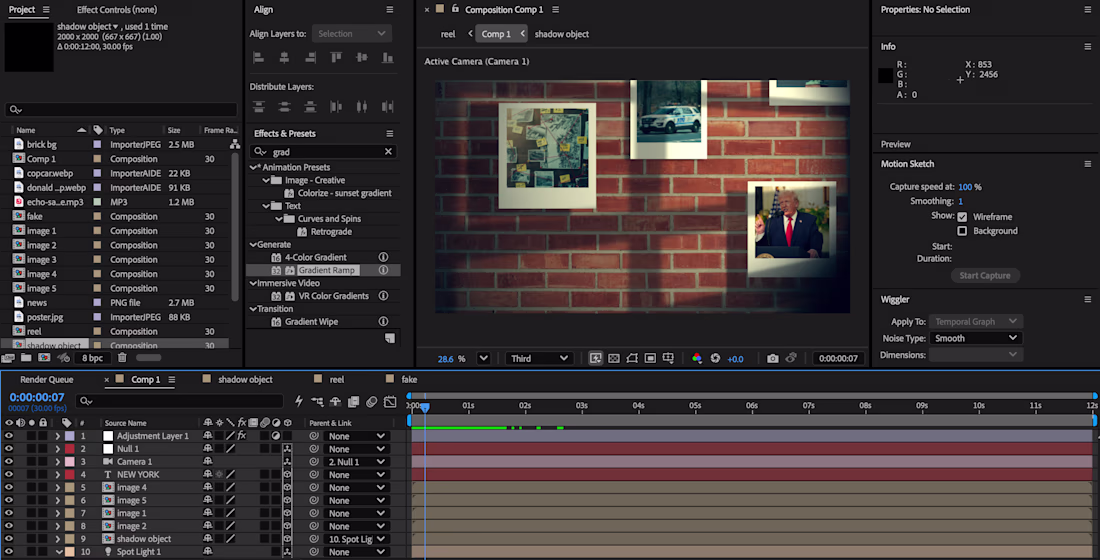
Task: Switch to shadow object timeline tab
Action: 245,380
